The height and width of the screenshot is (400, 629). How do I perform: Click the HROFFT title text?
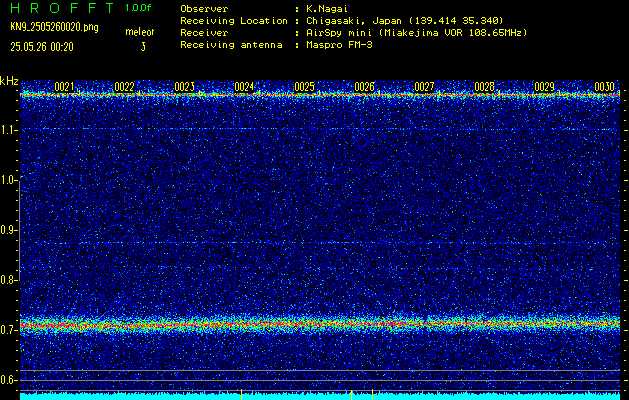click(62, 8)
